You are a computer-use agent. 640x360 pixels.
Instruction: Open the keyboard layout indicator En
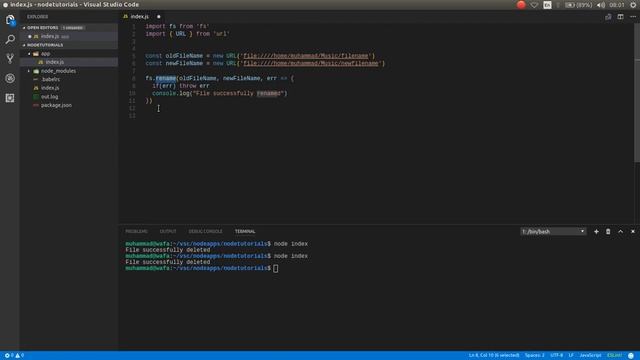pyautogui.click(x=547, y=5)
